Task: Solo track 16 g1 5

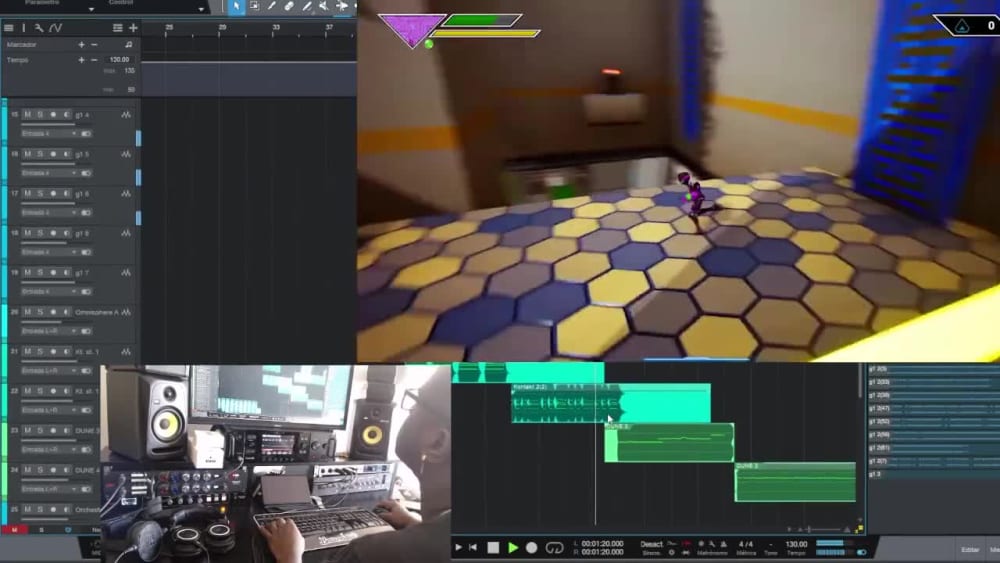Action: (40, 154)
